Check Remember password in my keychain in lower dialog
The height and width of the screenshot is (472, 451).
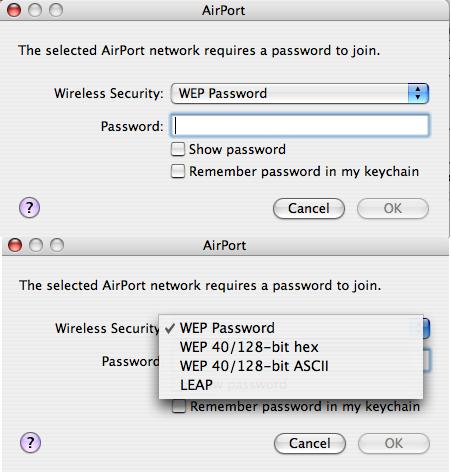click(x=179, y=406)
